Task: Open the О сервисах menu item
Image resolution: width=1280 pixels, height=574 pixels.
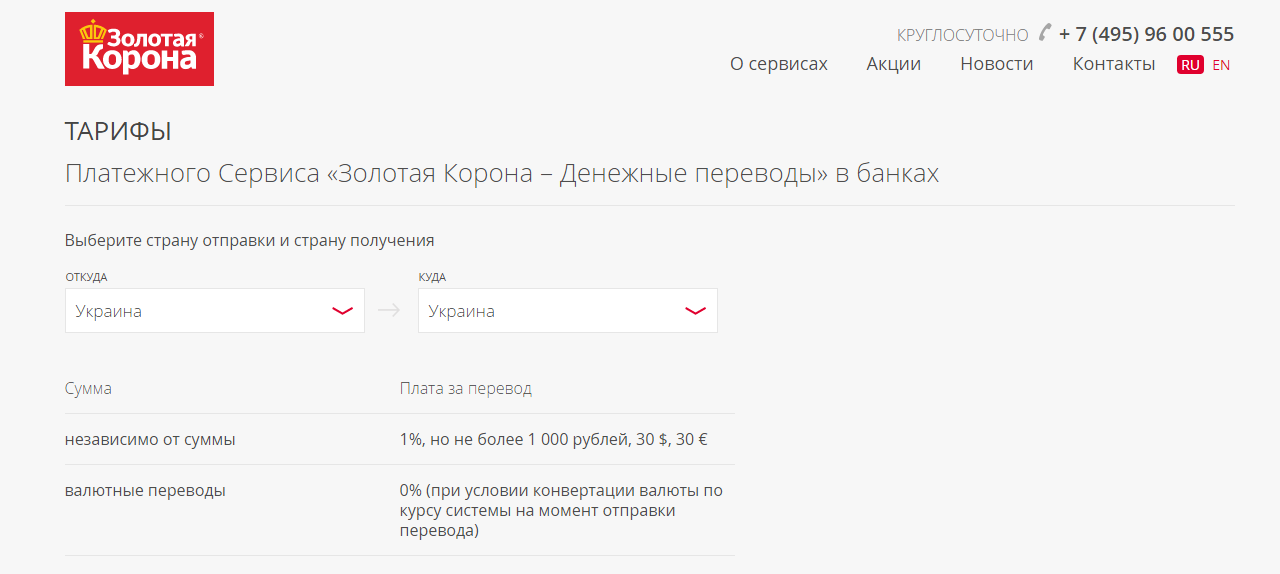Action: [x=778, y=64]
